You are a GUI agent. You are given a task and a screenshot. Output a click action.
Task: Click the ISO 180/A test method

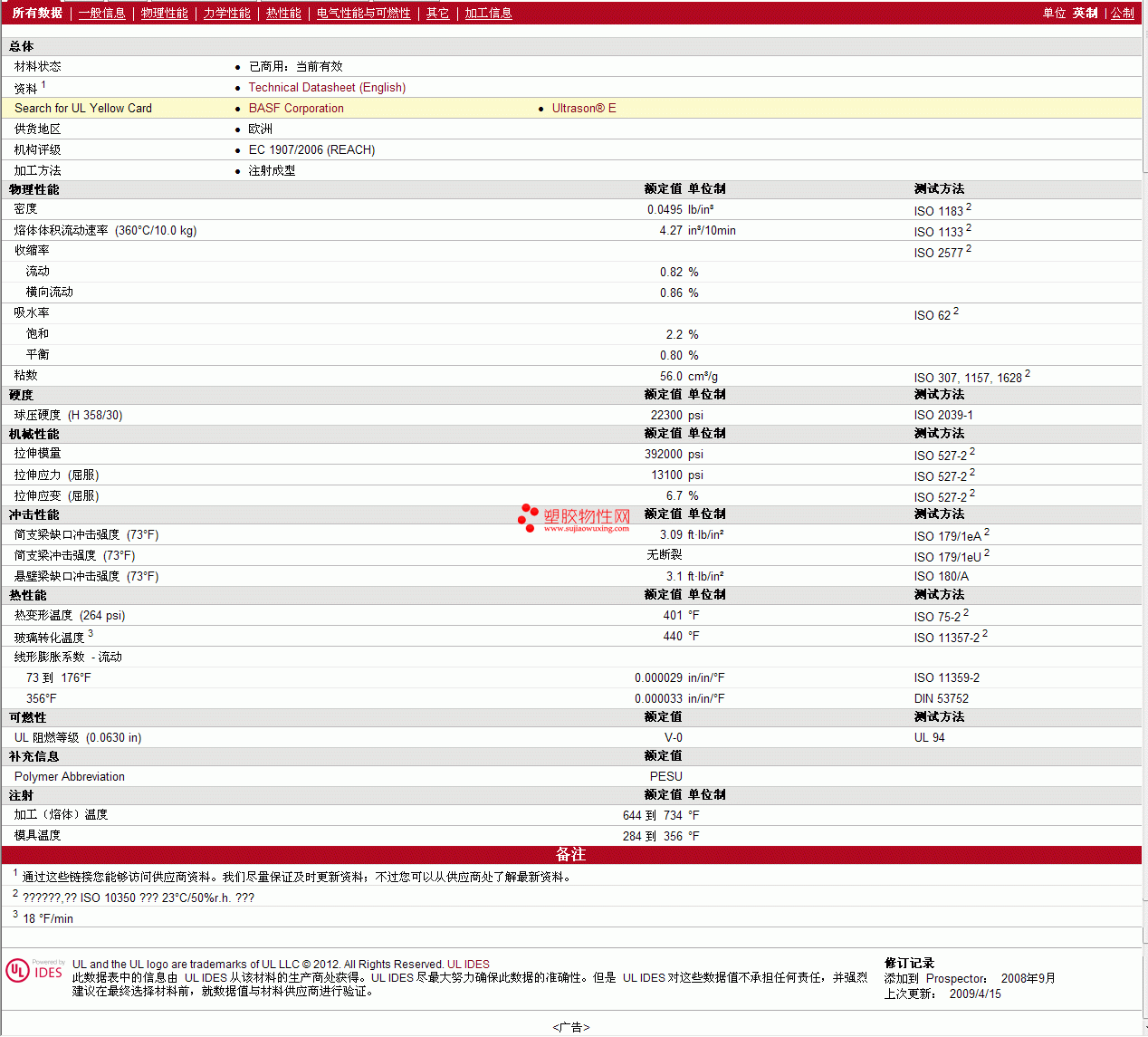942,576
